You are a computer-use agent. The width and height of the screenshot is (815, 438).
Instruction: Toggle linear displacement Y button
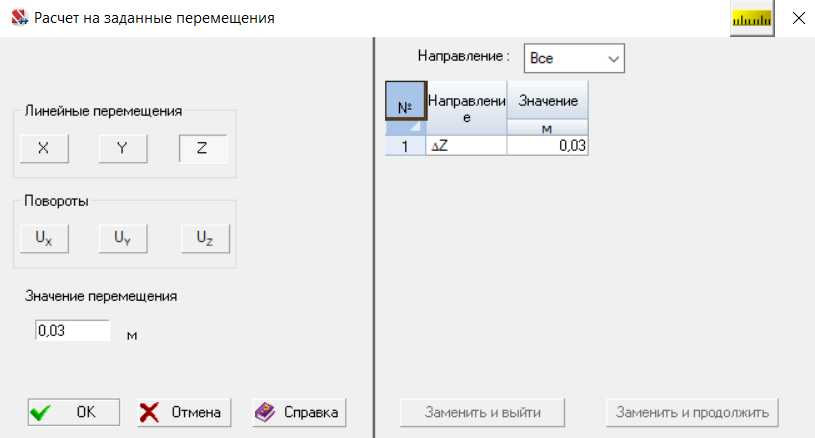[x=123, y=149]
